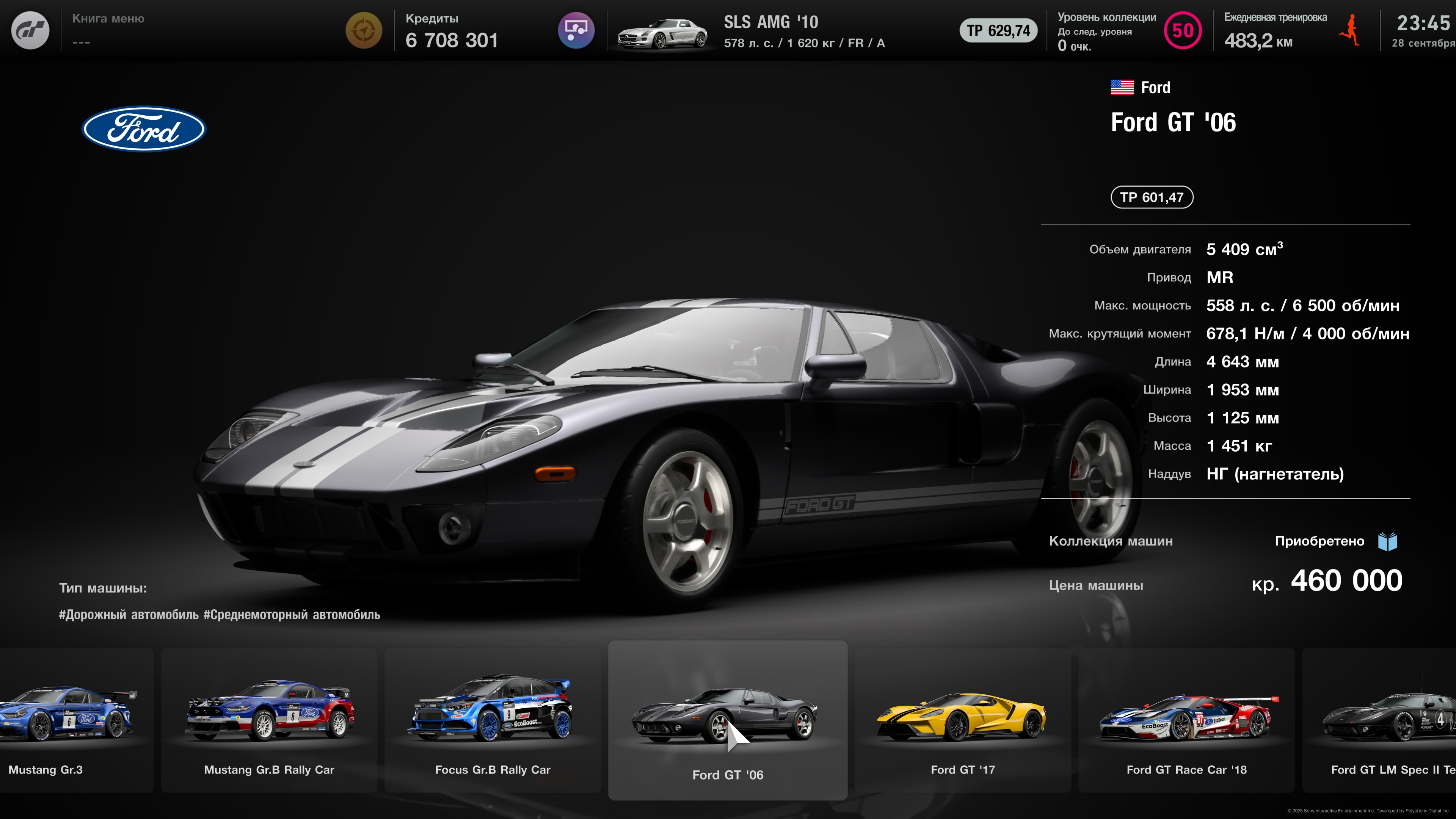The width and height of the screenshot is (1456, 819).
Task: Click the American flag next to Ford
Action: pos(1122,87)
